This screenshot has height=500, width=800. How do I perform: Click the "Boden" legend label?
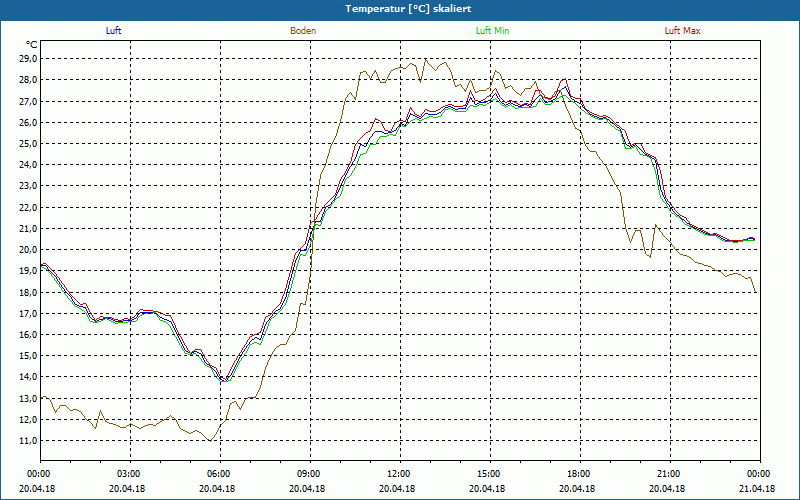[x=303, y=31]
